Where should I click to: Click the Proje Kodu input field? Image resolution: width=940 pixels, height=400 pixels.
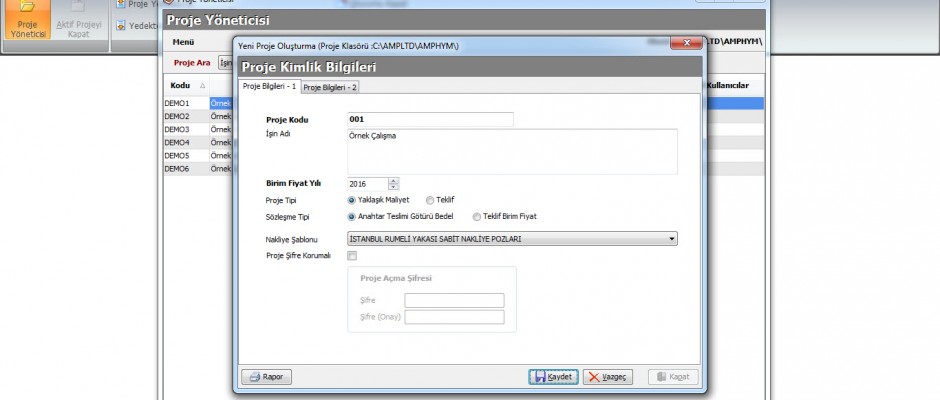[x=430, y=120]
